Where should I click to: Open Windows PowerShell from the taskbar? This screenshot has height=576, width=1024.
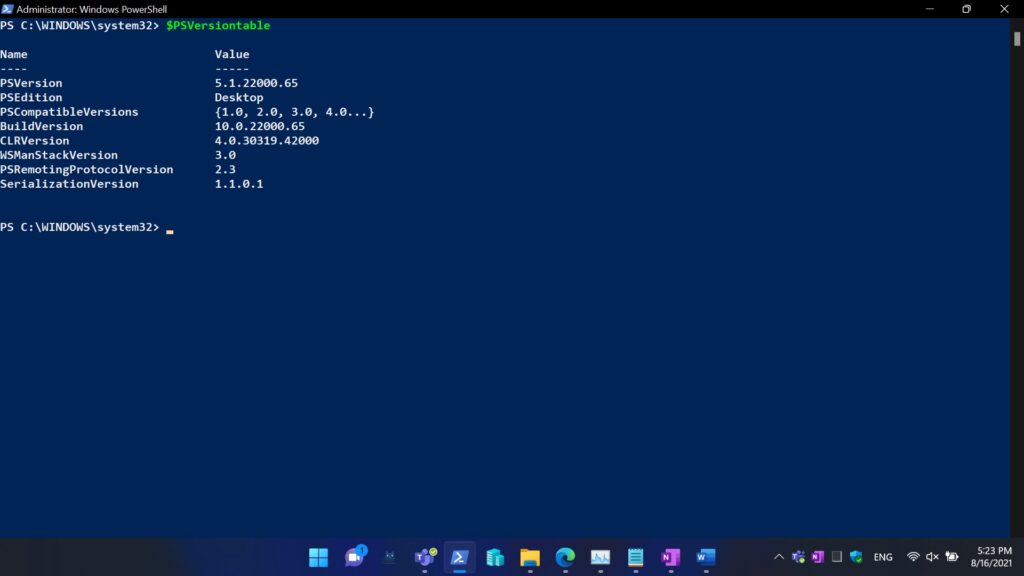(x=459, y=557)
